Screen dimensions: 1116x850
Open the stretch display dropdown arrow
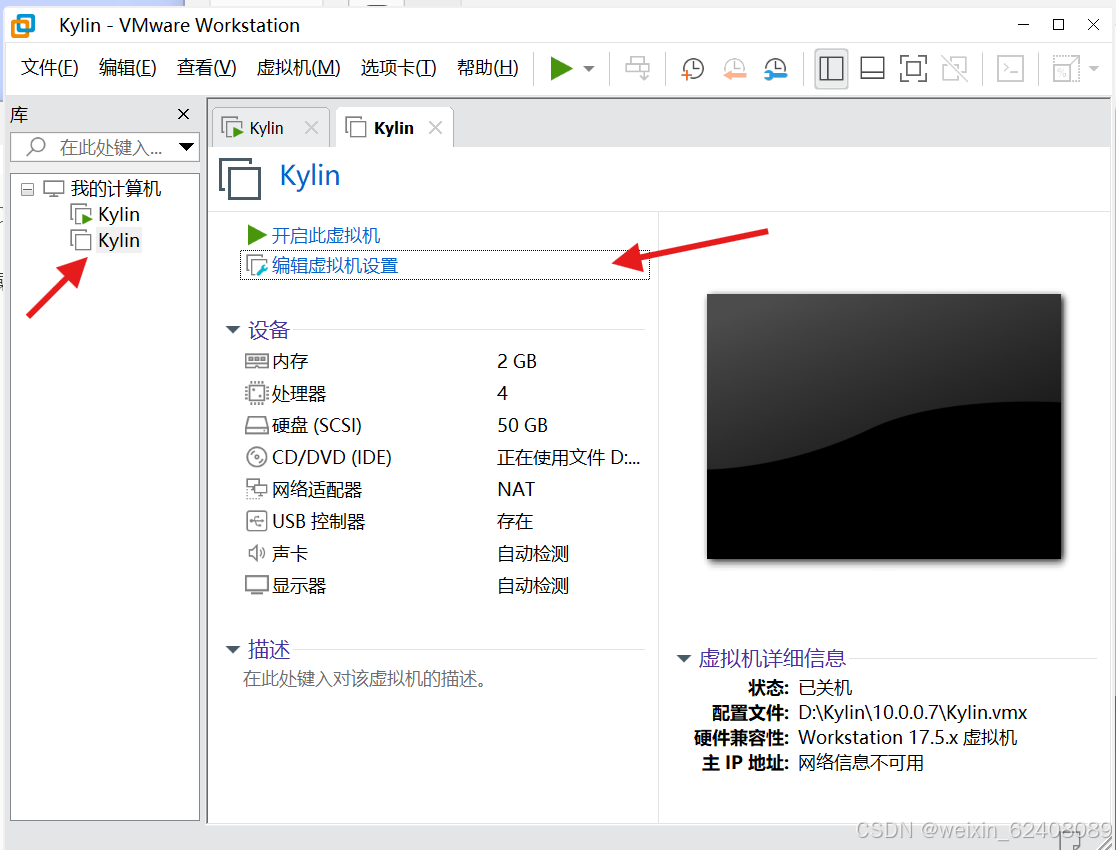pyautogui.click(x=1094, y=68)
